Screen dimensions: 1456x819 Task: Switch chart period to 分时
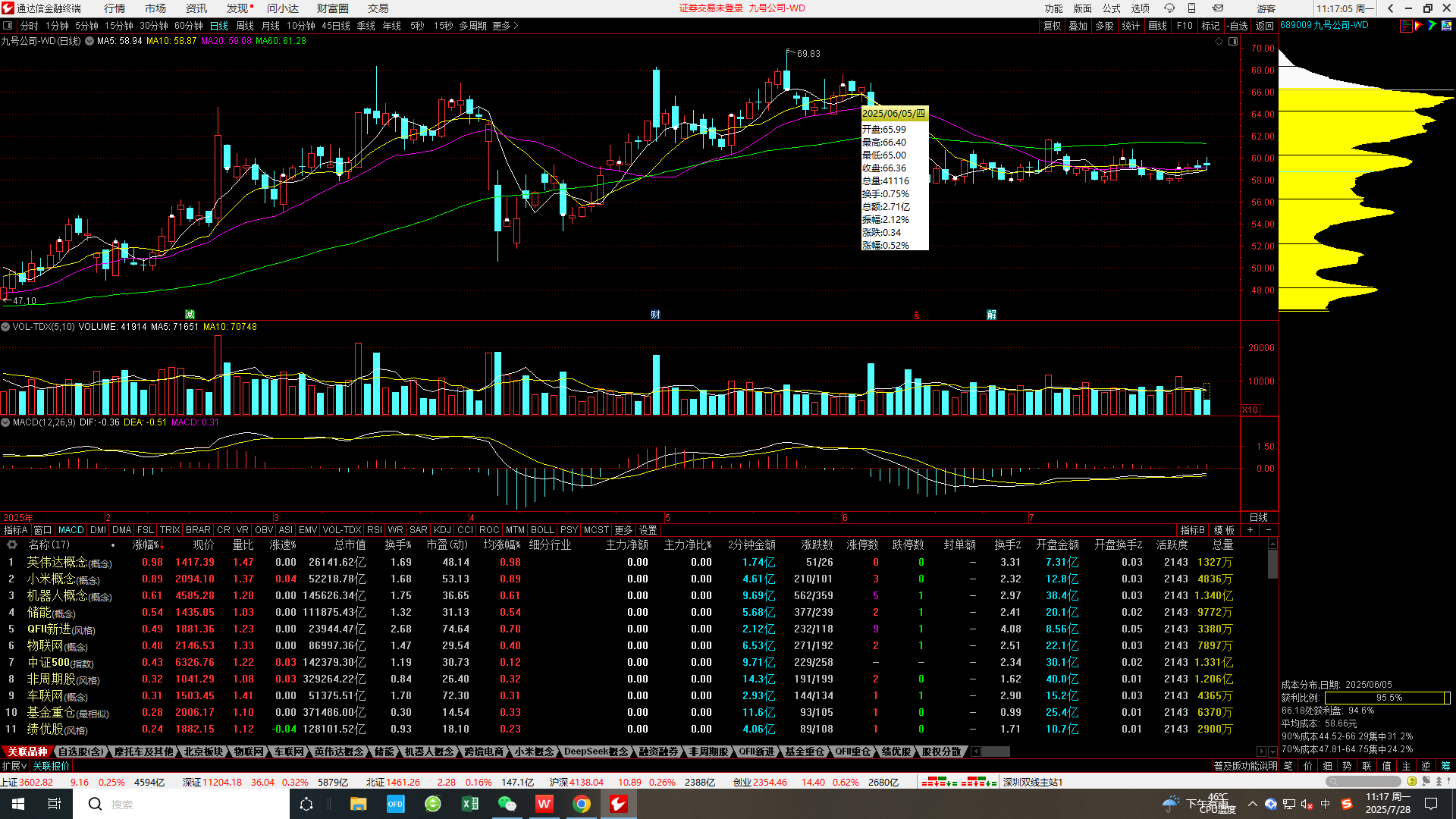pyautogui.click(x=29, y=26)
